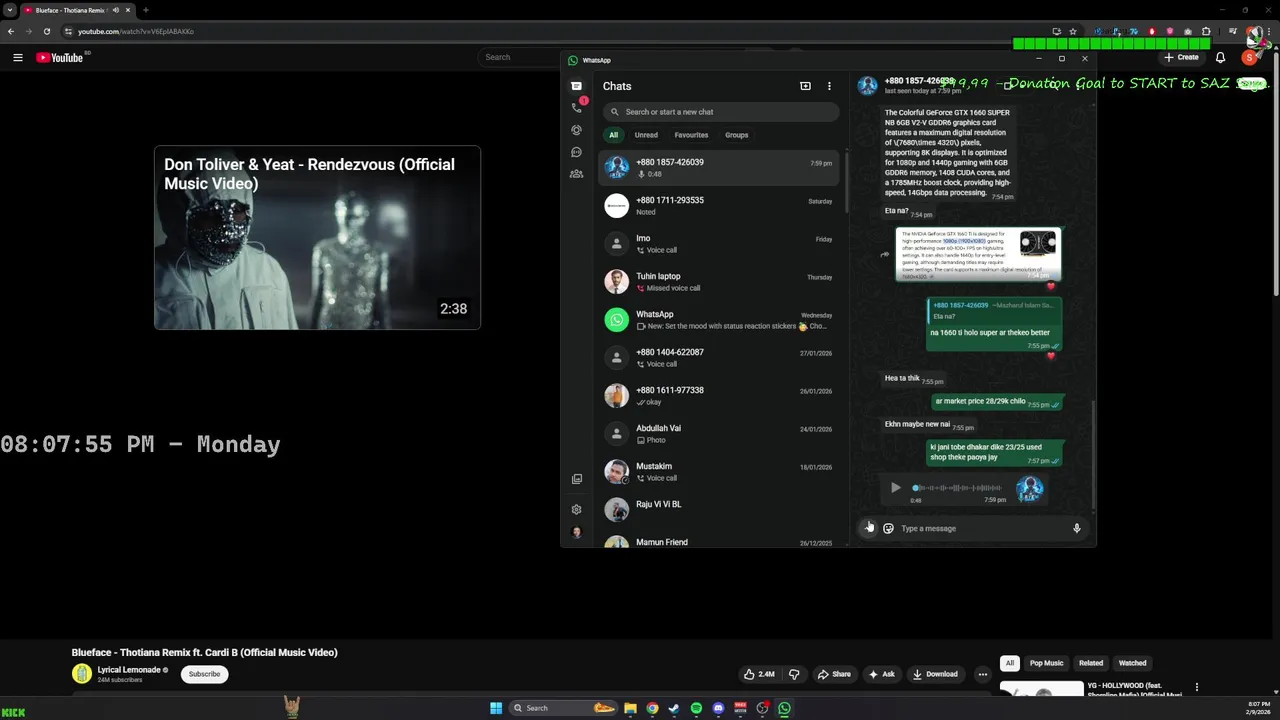1280x720 pixels.
Task: Reload the browser page
Action: click(46, 31)
